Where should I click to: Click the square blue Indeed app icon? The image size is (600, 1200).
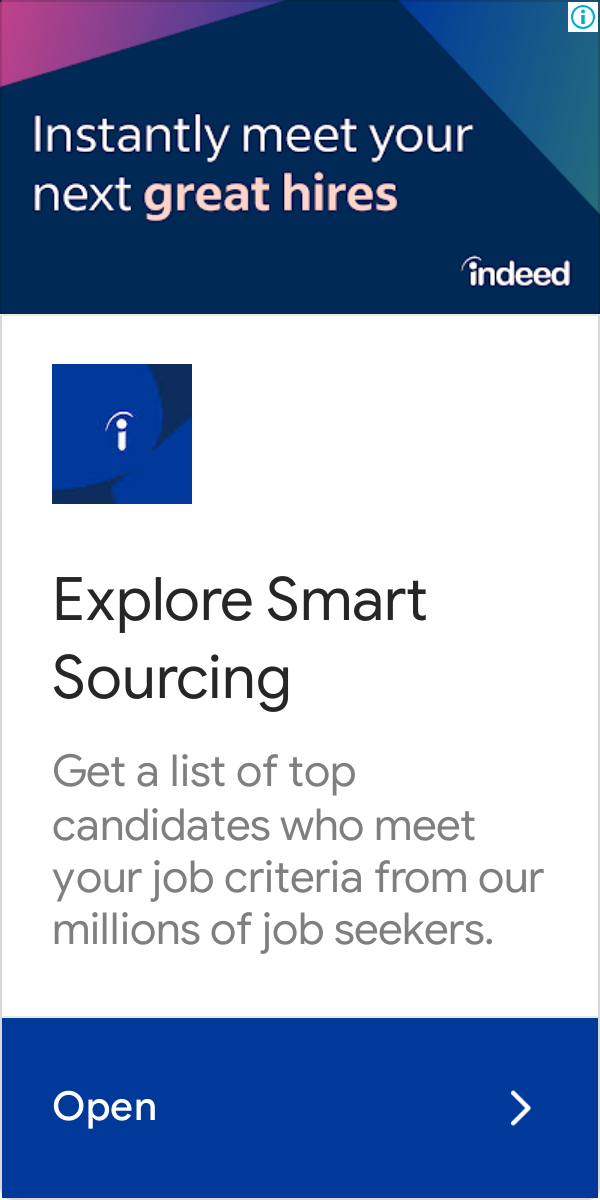pos(122,434)
